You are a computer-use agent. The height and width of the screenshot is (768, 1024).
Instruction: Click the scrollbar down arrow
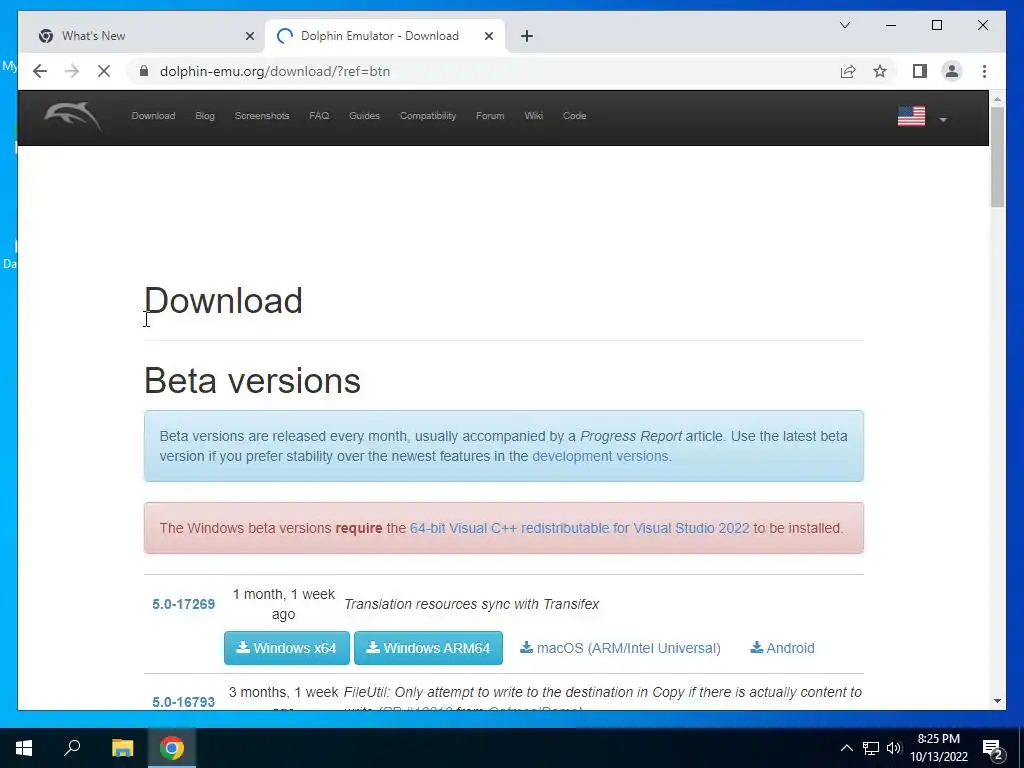[x=997, y=701]
